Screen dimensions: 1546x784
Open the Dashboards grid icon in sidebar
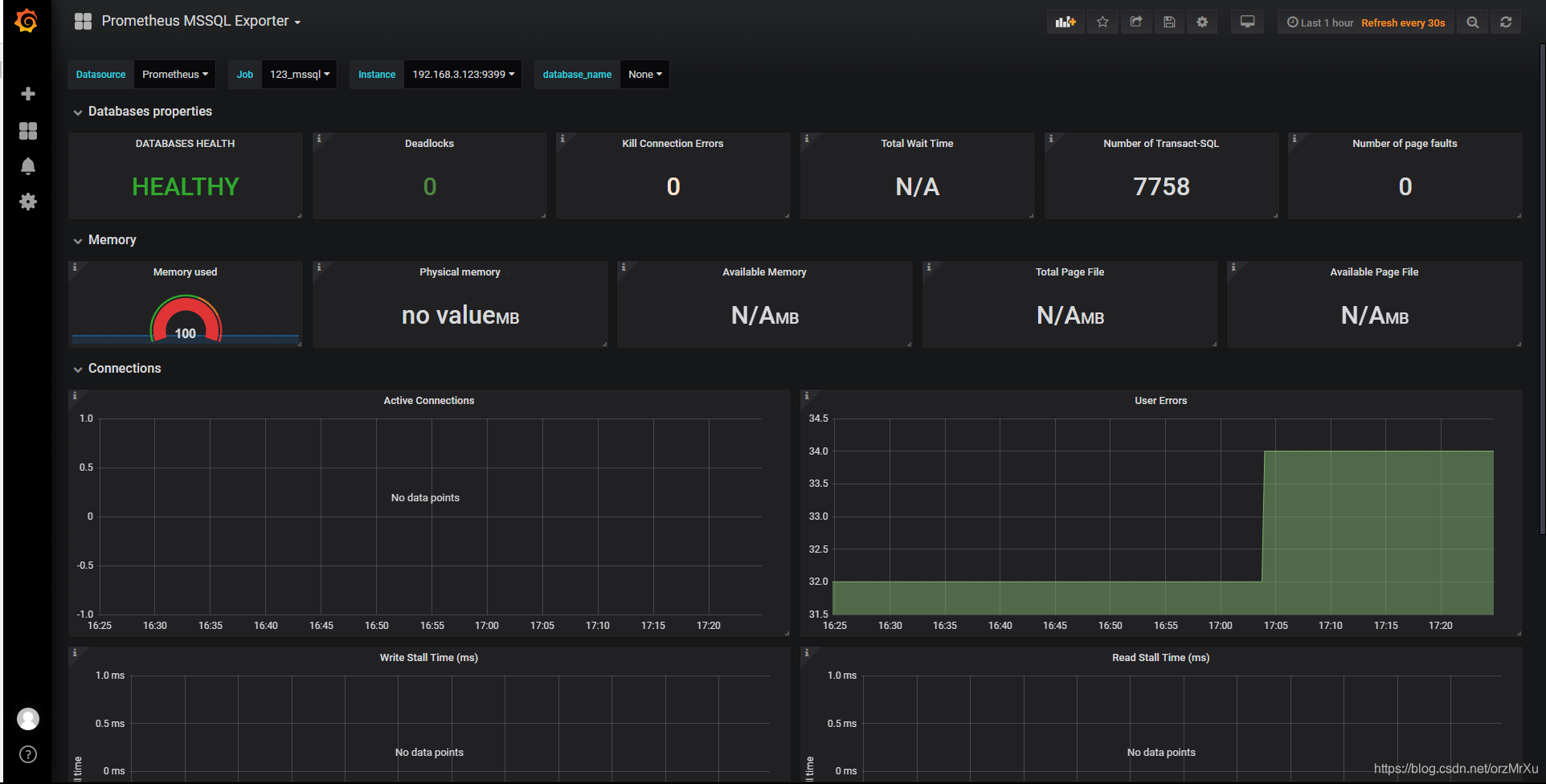[28, 131]
